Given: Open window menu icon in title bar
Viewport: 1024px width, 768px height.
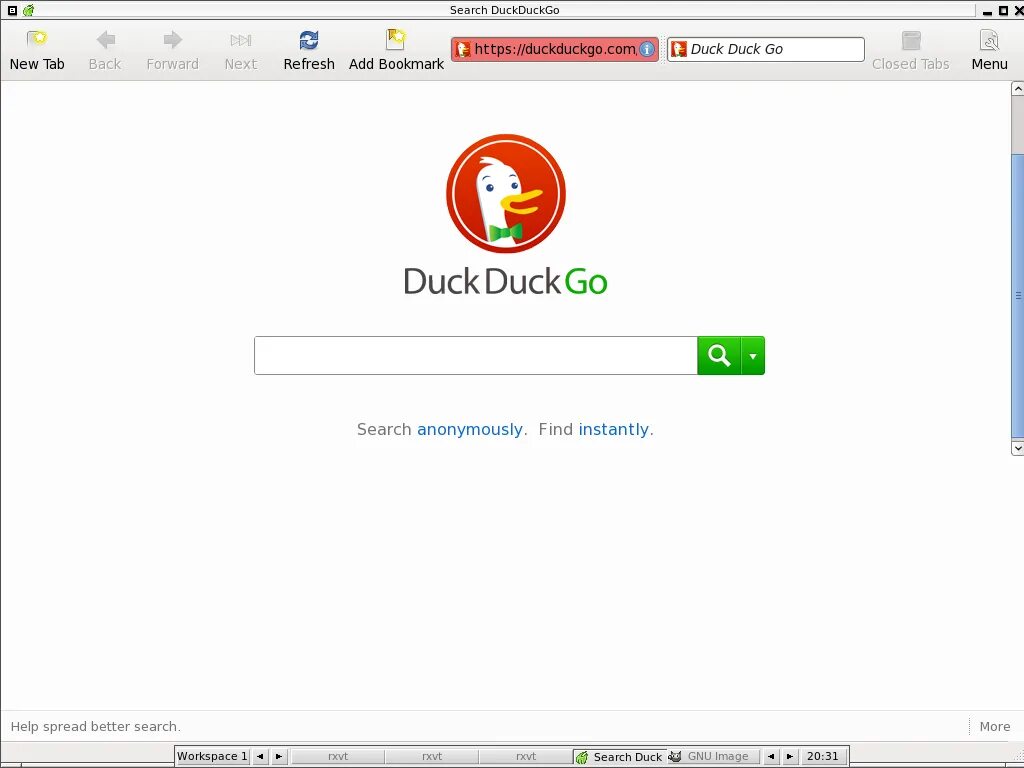Looking at the screenshot, I should point(12,10).
